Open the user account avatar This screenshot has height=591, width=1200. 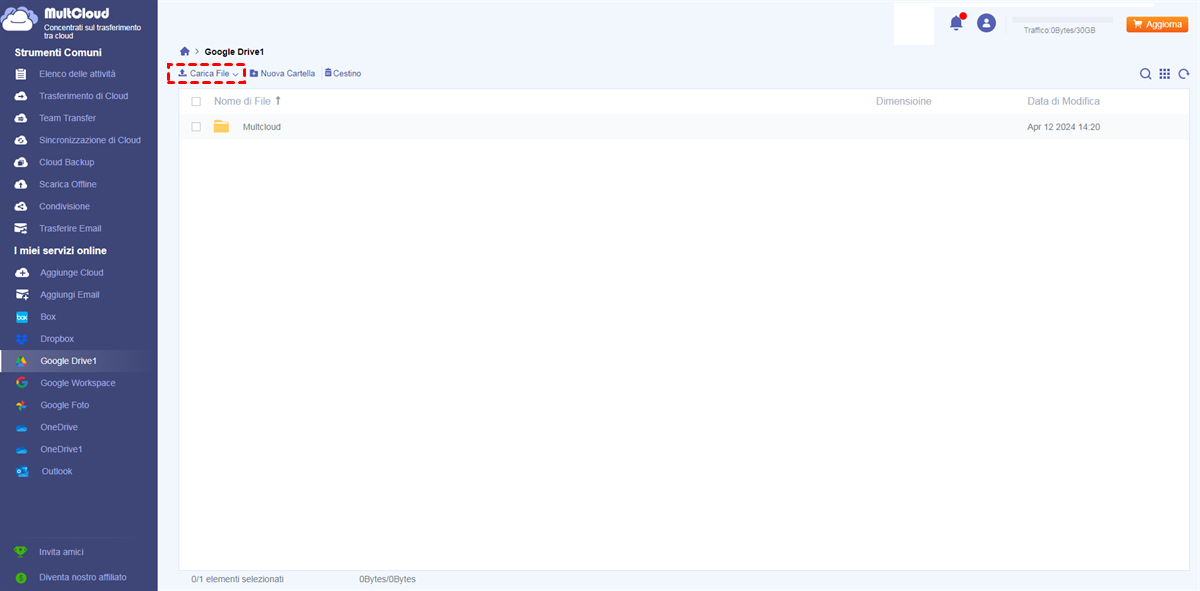(986, 23)
